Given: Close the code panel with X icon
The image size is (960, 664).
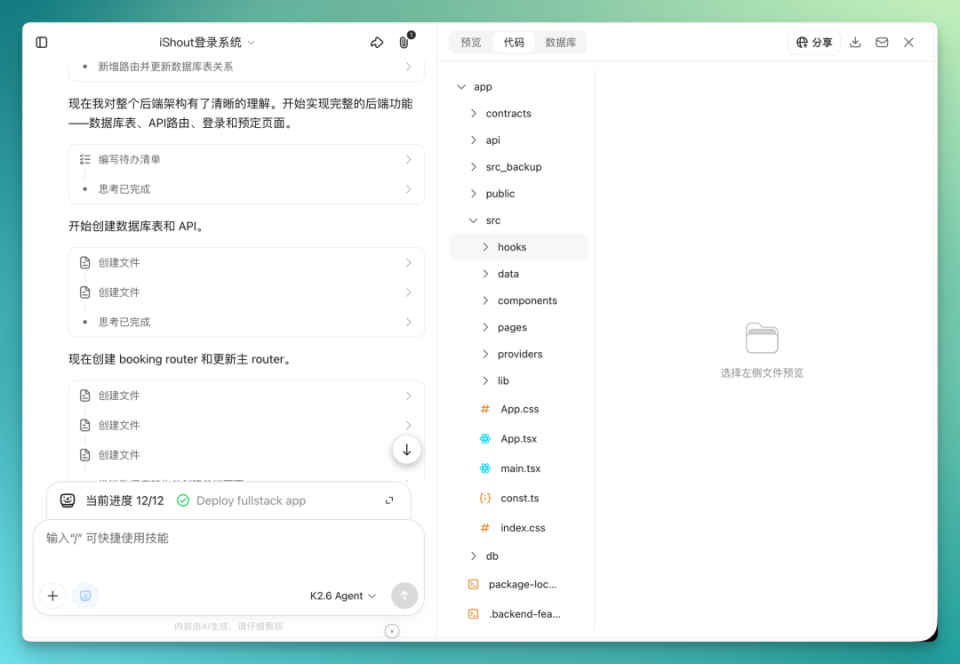Looking at the screenshot, I should (909, 42).
